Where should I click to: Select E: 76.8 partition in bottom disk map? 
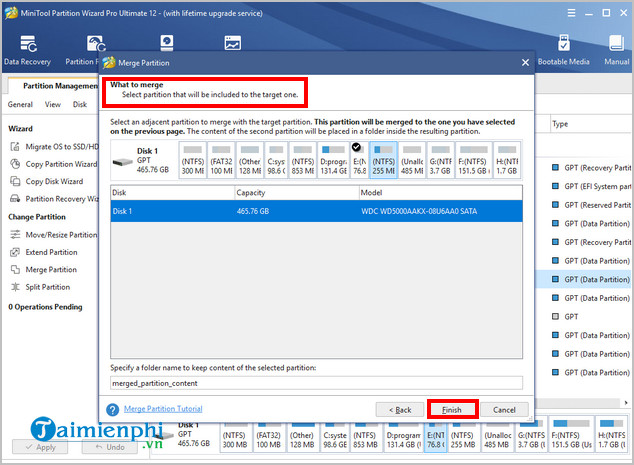(x=436, y=435)
